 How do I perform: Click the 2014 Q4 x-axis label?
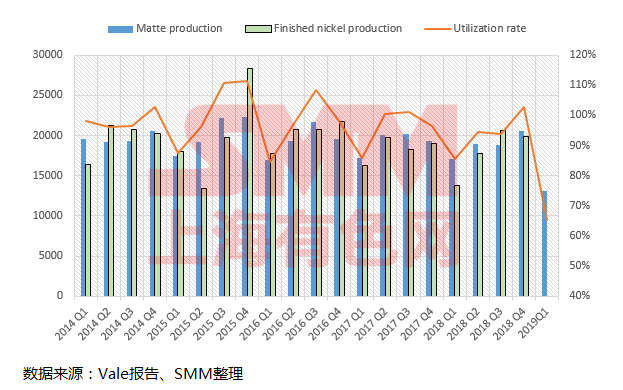[139, 324]
